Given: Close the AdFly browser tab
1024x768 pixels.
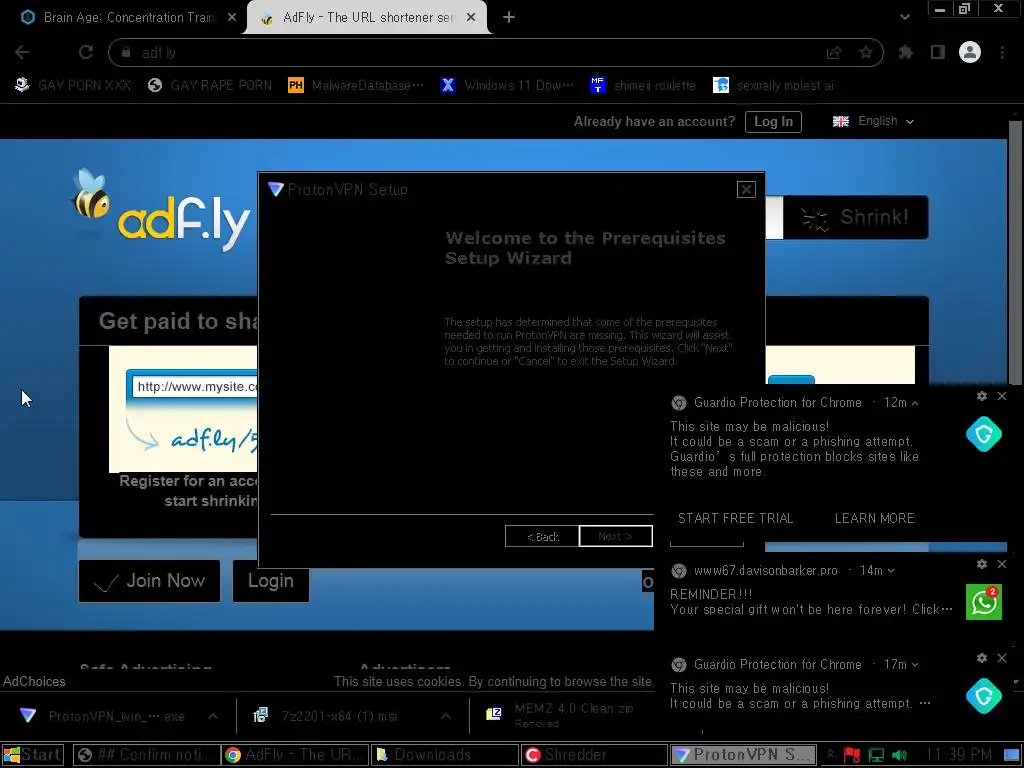Looking at the screenshot, I should (x=471, y=18).
